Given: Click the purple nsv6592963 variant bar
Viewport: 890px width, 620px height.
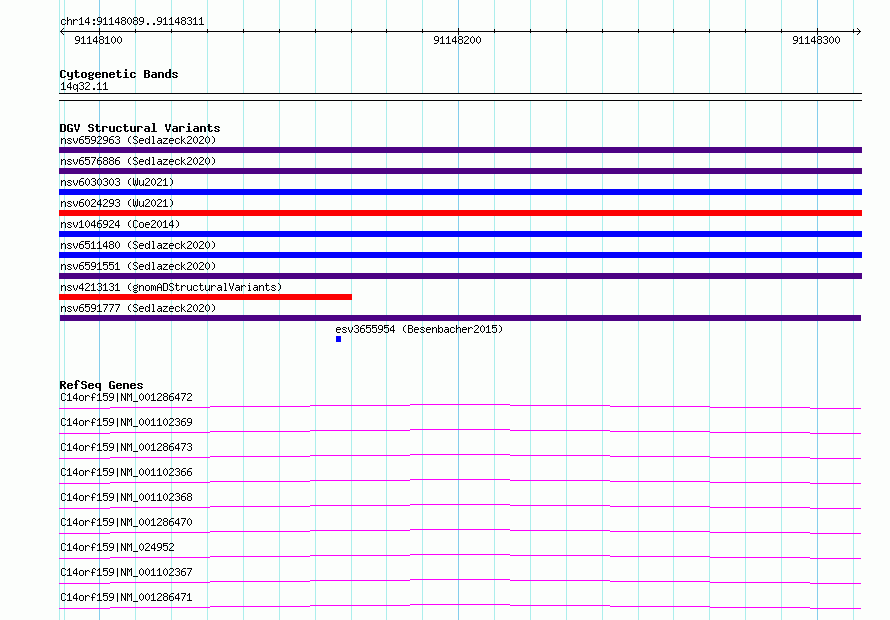Looking at the screenshot, I should tap(460, 150).
